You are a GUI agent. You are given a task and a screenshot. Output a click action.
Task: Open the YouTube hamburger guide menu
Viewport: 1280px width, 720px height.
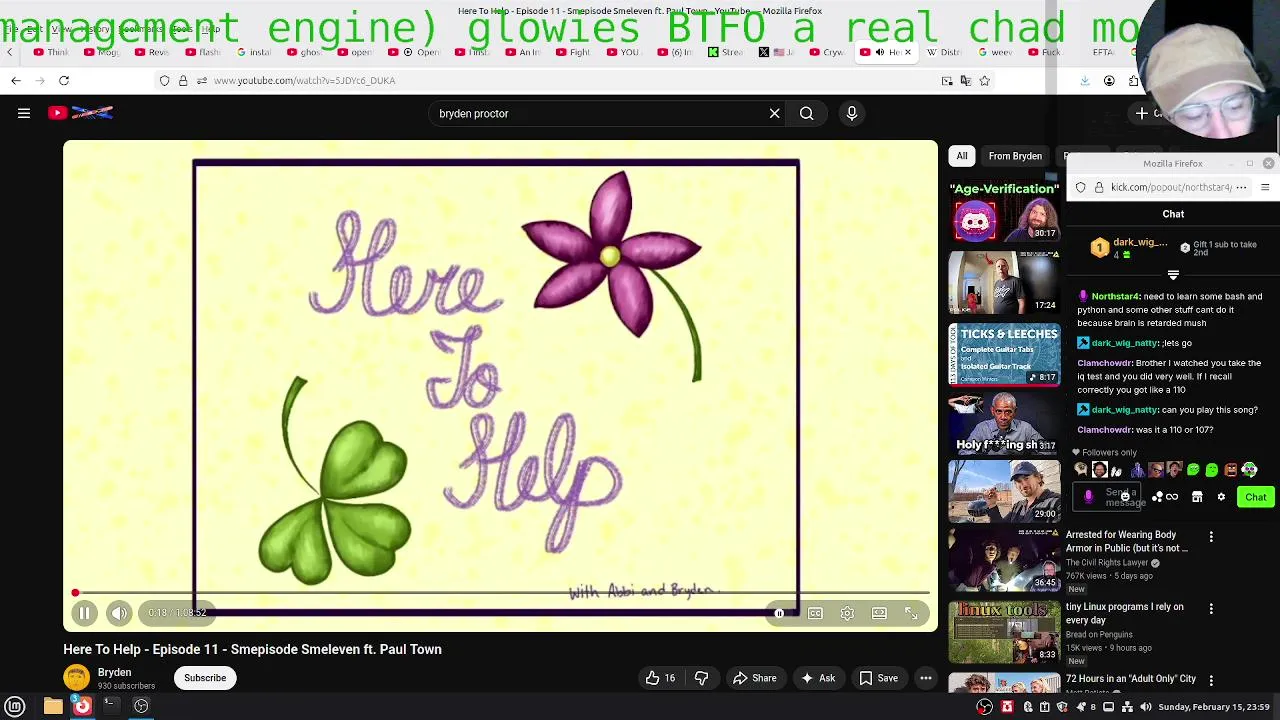point(24,113)
